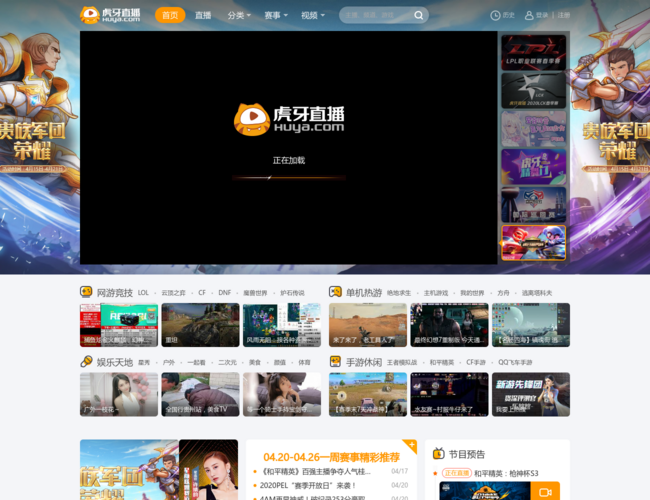
Task: Open the 和平精英：枪神杯S3 schedule entry
Action: click(x=506, y=473)
